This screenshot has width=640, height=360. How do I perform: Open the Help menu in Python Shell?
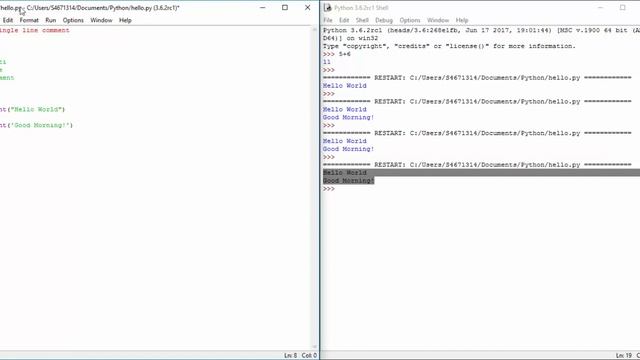[x=462, y=20]
